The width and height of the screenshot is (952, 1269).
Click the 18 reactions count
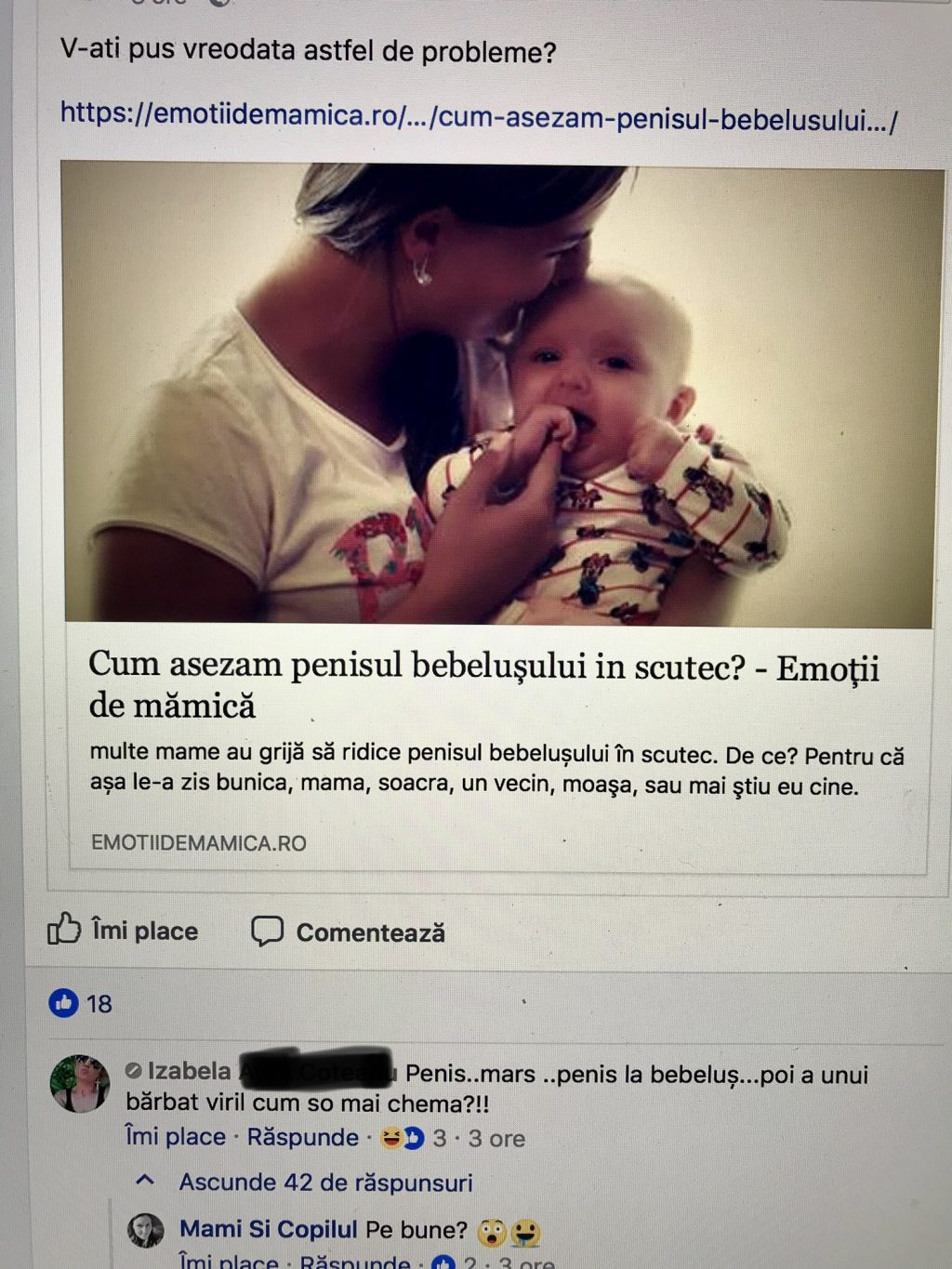[99, 1004]
